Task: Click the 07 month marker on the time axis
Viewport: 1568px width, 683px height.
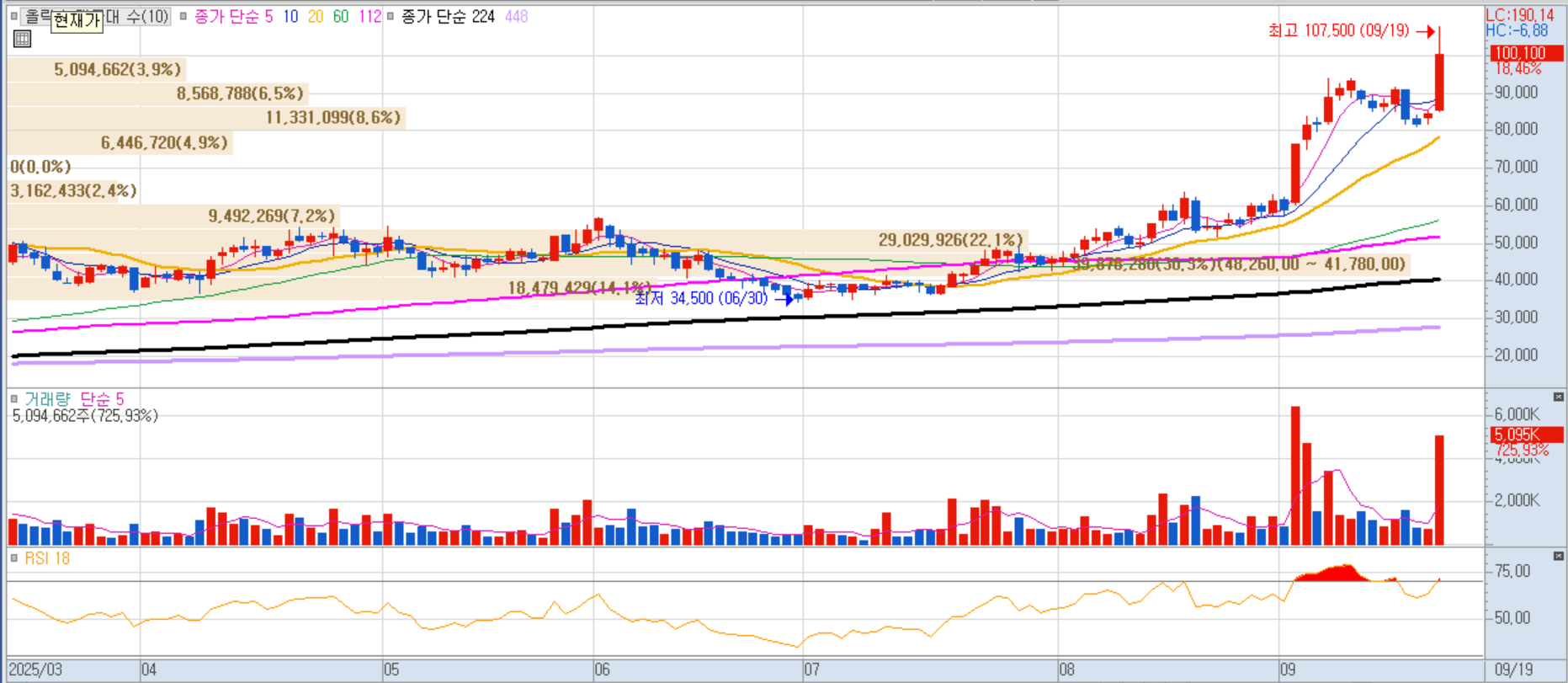Action: 811,670
